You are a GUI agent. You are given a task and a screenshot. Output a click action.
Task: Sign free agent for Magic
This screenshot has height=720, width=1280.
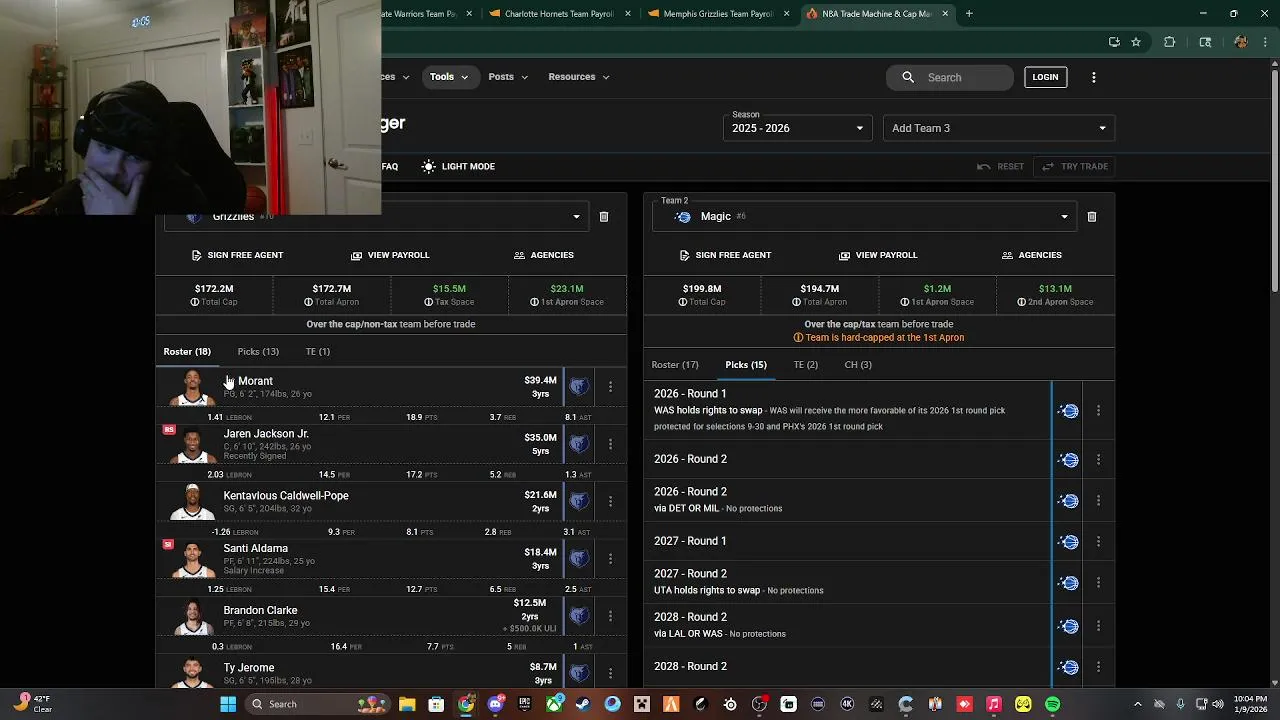pyautogui.click(x=725, y=255)
